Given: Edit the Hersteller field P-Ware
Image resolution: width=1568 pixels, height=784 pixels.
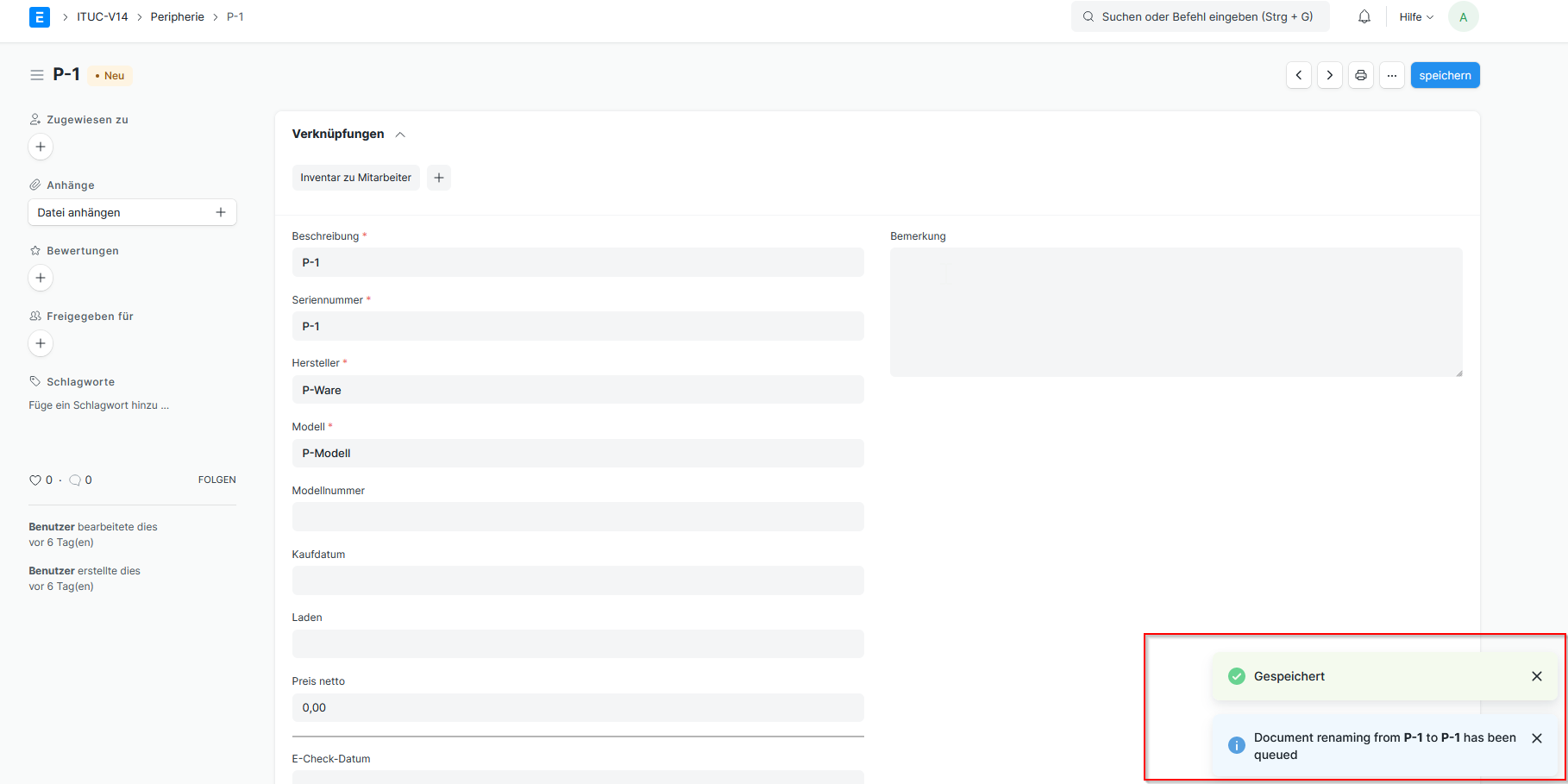Looking at the screenshot, I should tap(578, 390).
